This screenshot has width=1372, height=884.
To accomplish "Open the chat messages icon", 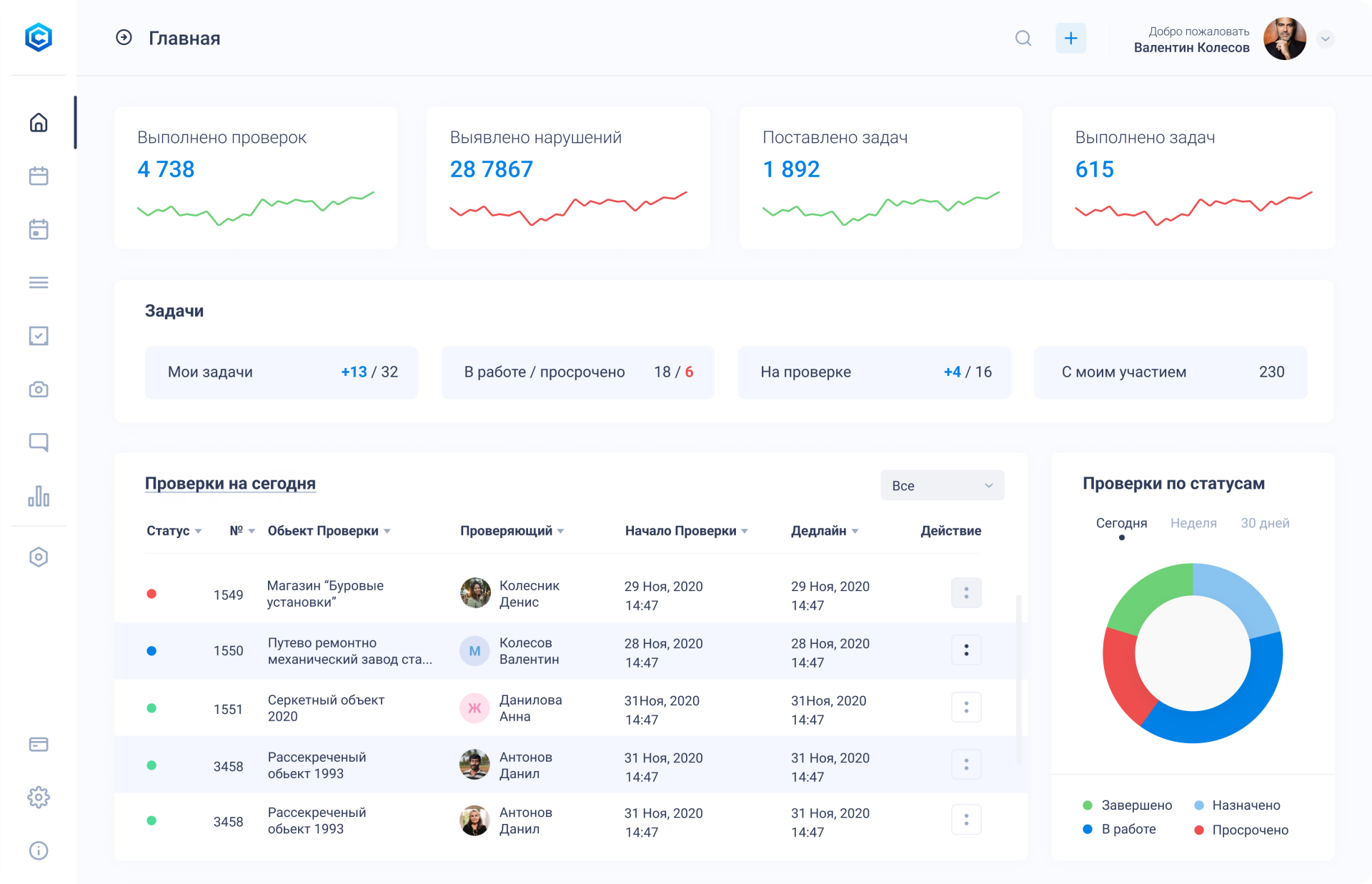I will pyautogui.click(x=39, y=442).
